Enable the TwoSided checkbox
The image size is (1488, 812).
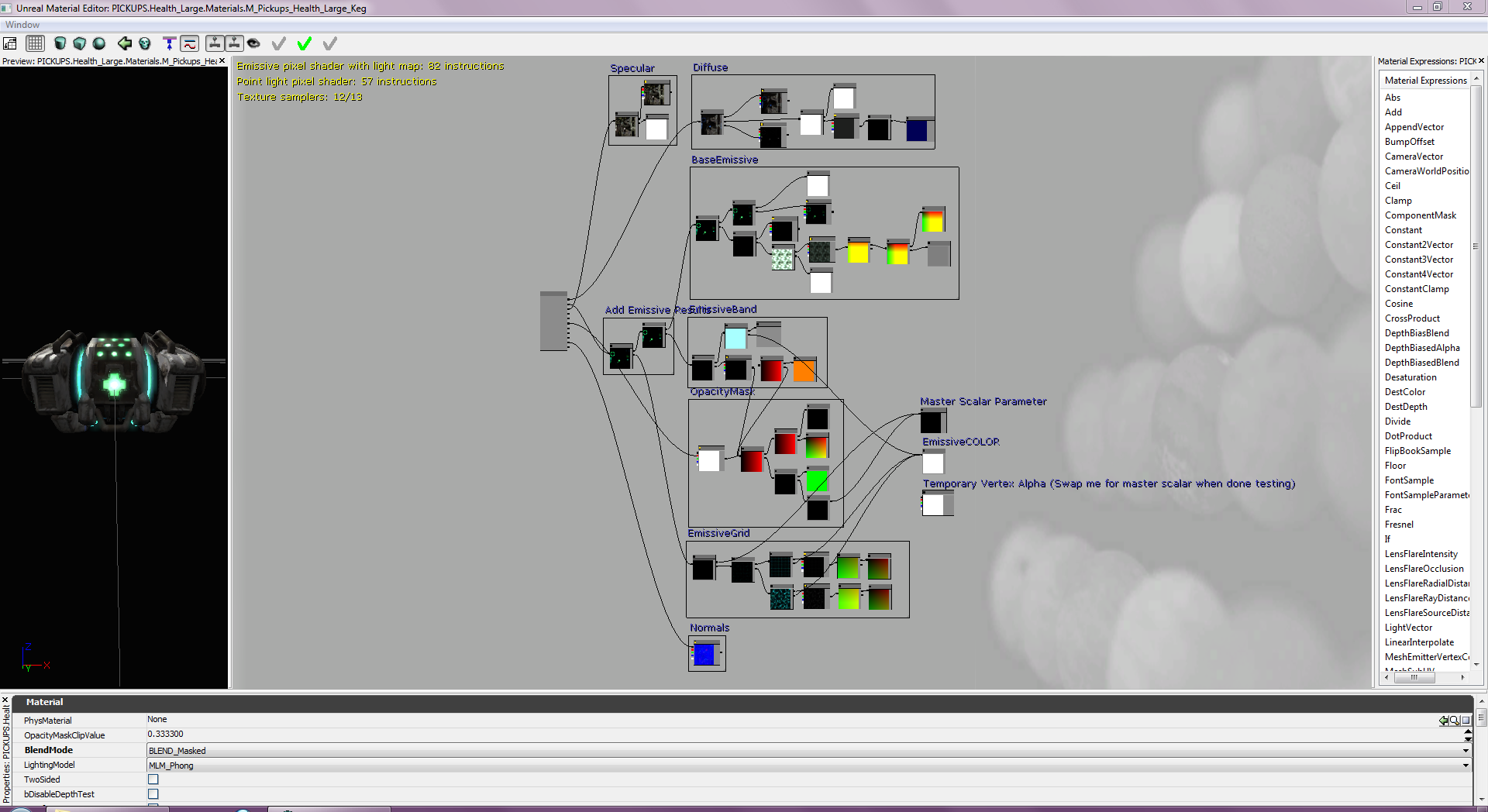point(153,779)
